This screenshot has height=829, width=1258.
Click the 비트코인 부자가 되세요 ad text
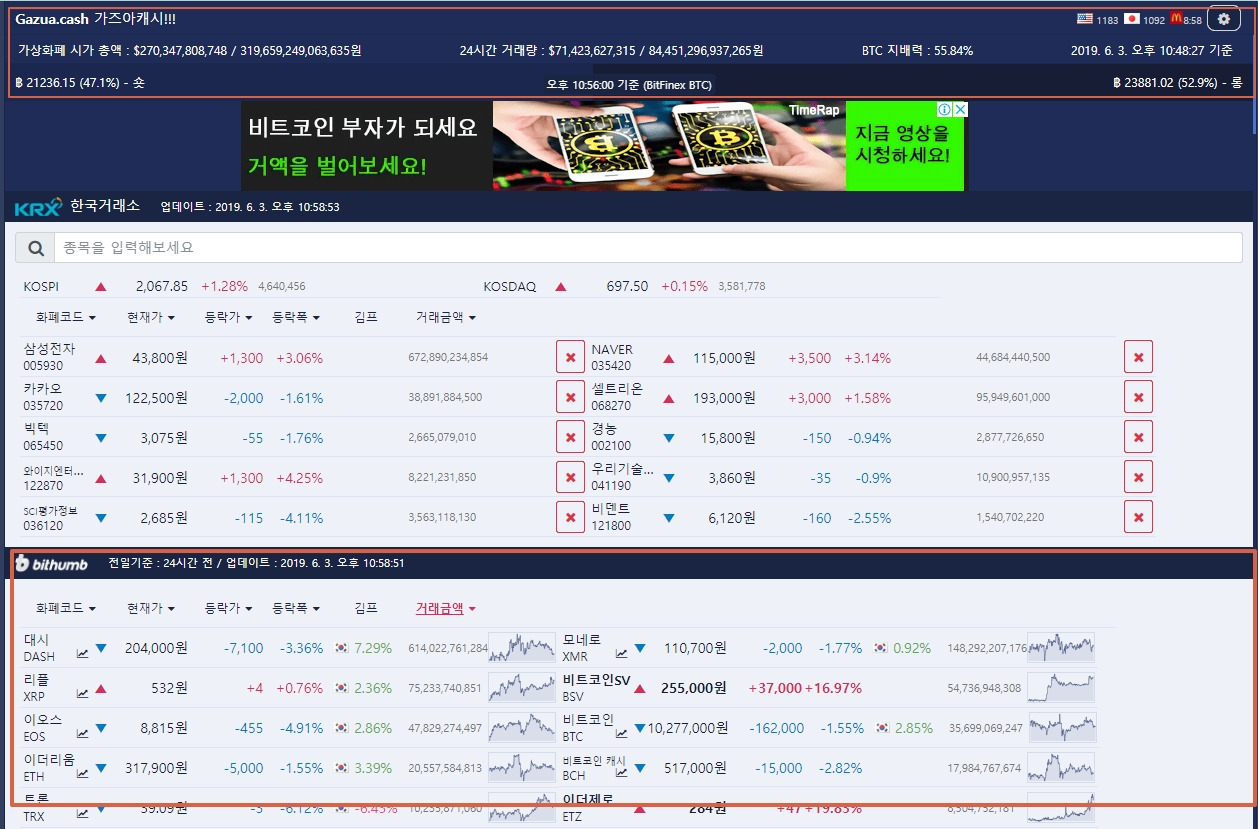(x=363, y=127)
